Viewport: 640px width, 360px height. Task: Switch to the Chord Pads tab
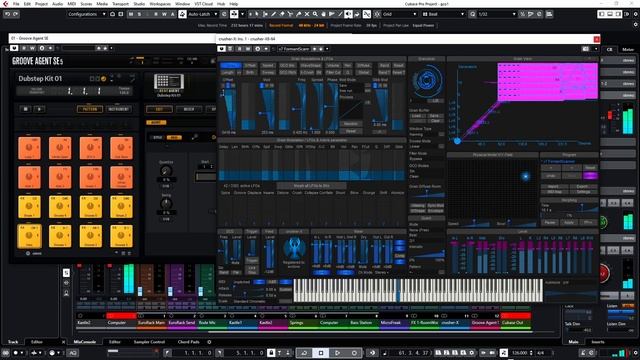tap(189, 342)
